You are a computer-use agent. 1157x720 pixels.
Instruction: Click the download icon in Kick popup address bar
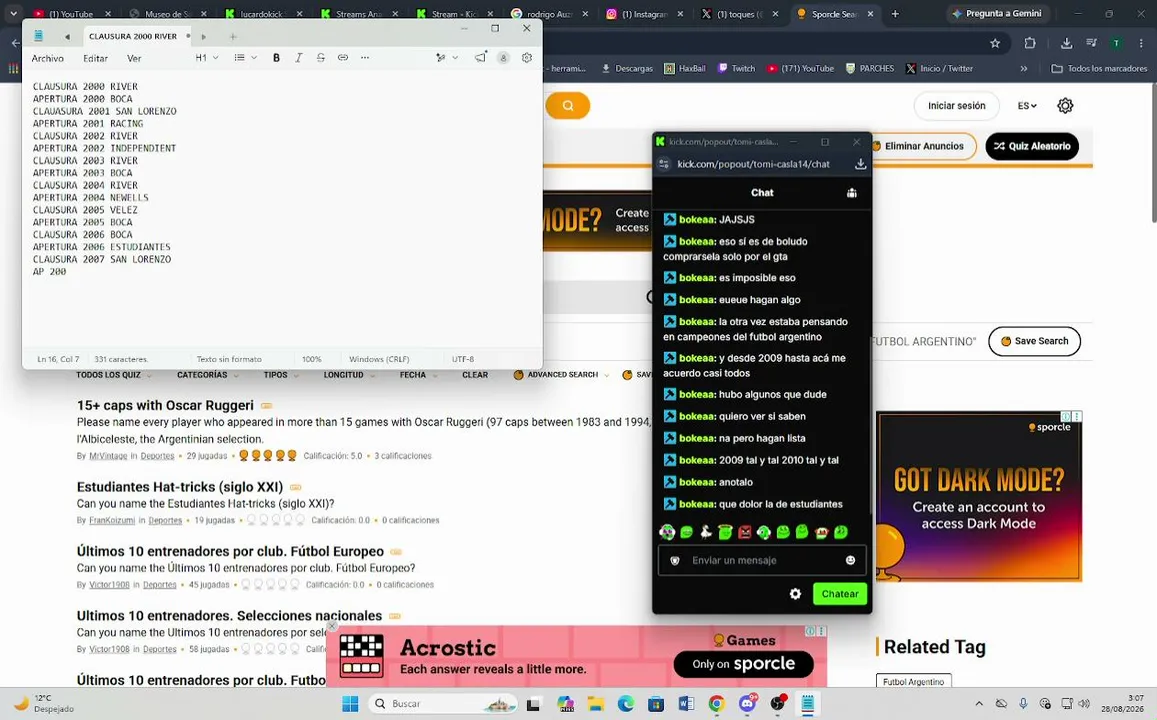860,164
